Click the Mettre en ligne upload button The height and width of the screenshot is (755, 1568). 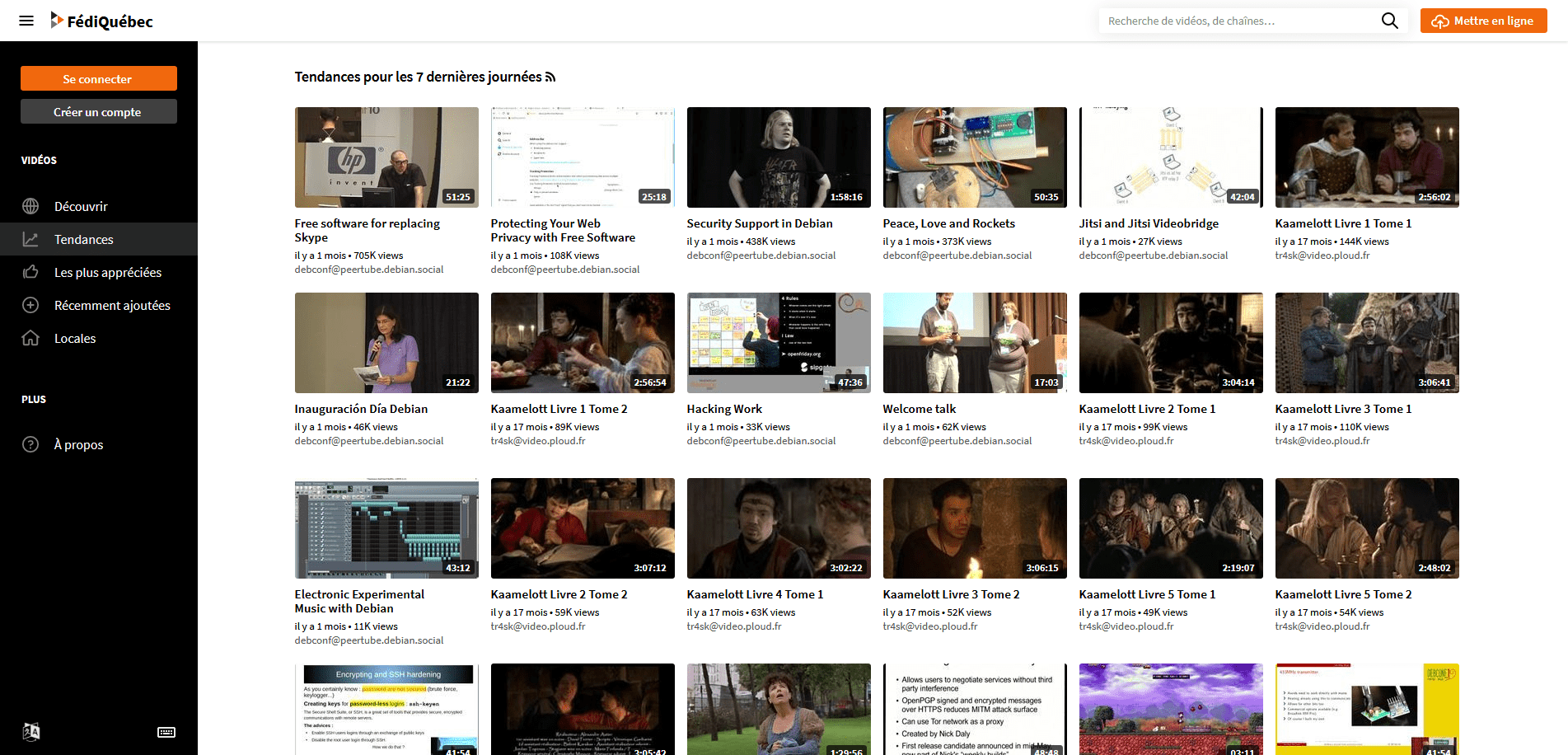click(x=1483, y=21)
